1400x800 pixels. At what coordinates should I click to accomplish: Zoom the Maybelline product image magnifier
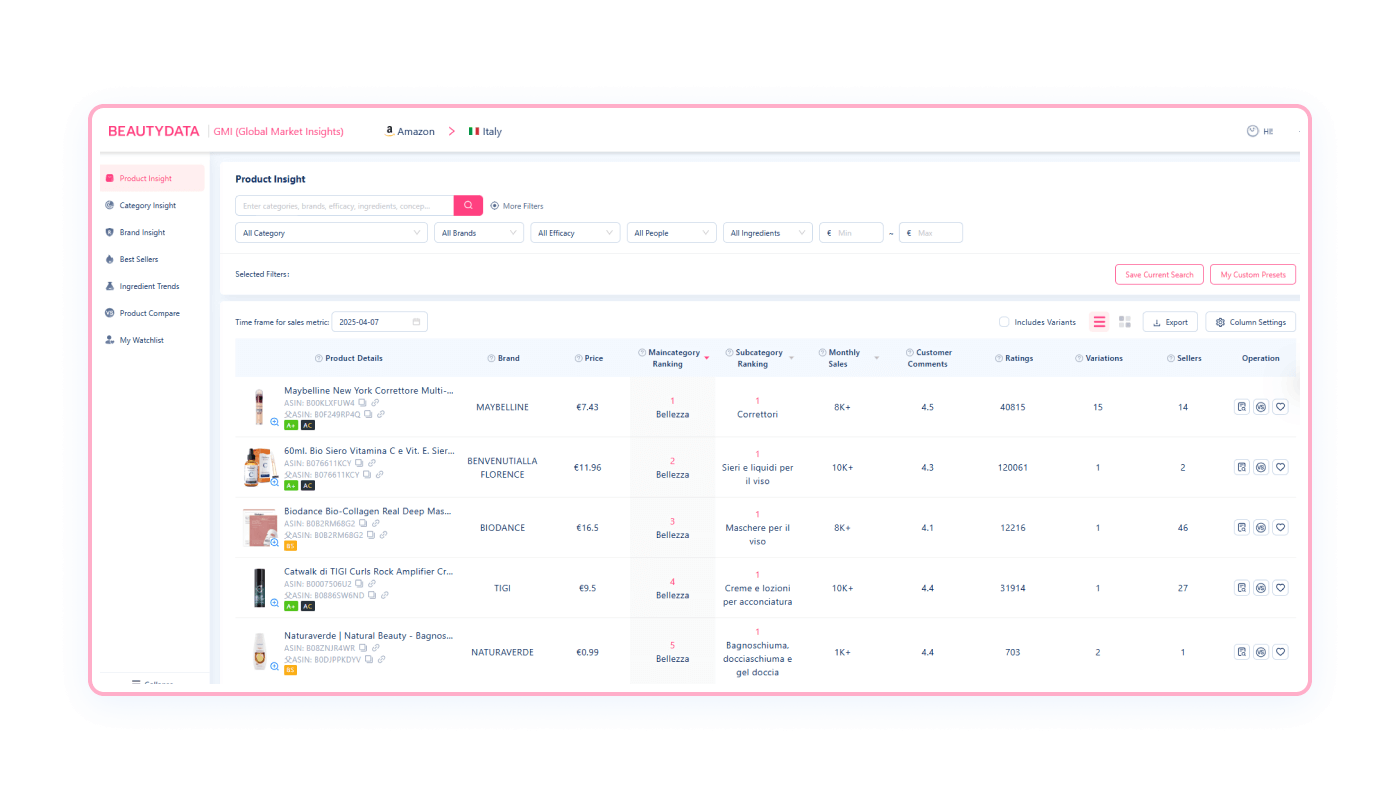275,422
